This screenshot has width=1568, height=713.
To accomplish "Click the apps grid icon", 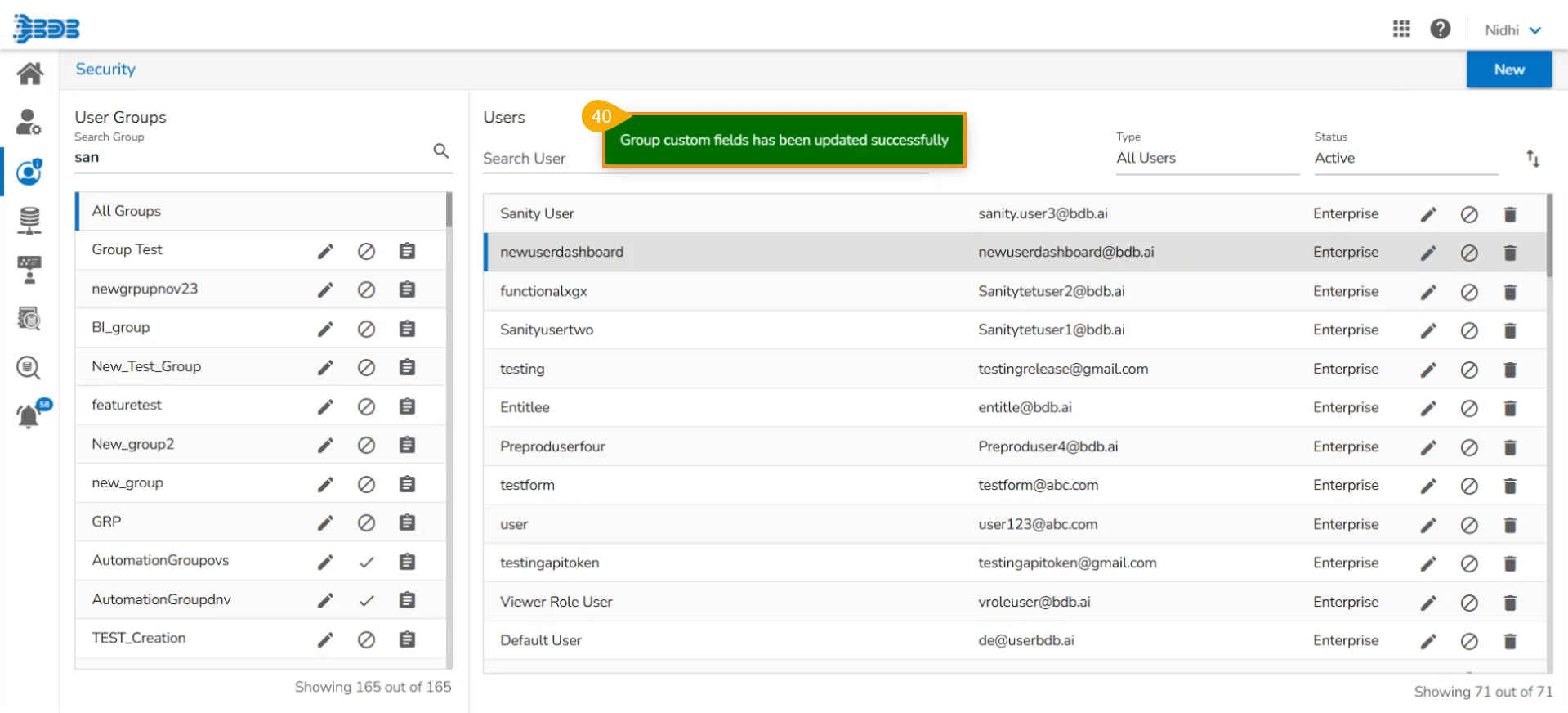I will pyautogui.click(x=1401, y=29).
